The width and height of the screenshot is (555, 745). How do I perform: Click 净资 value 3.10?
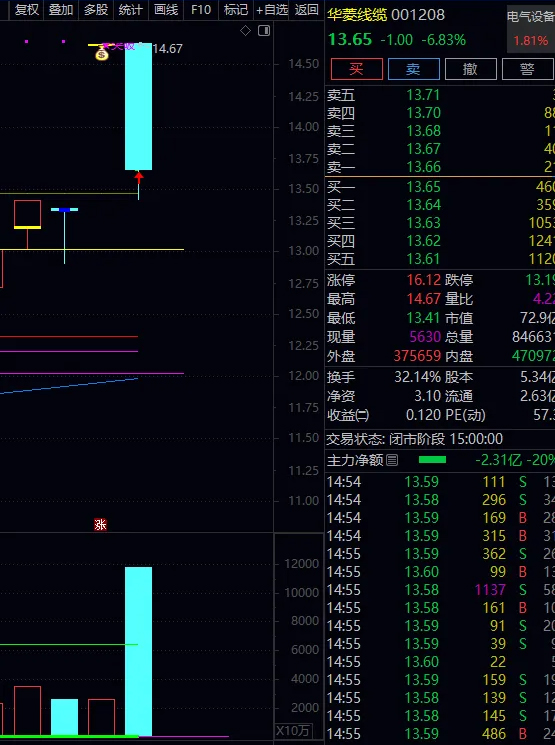click(430, 397)
